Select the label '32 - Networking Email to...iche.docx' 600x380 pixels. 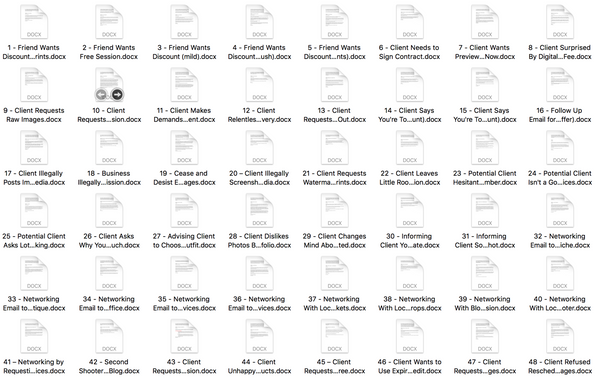pos(560,241)
